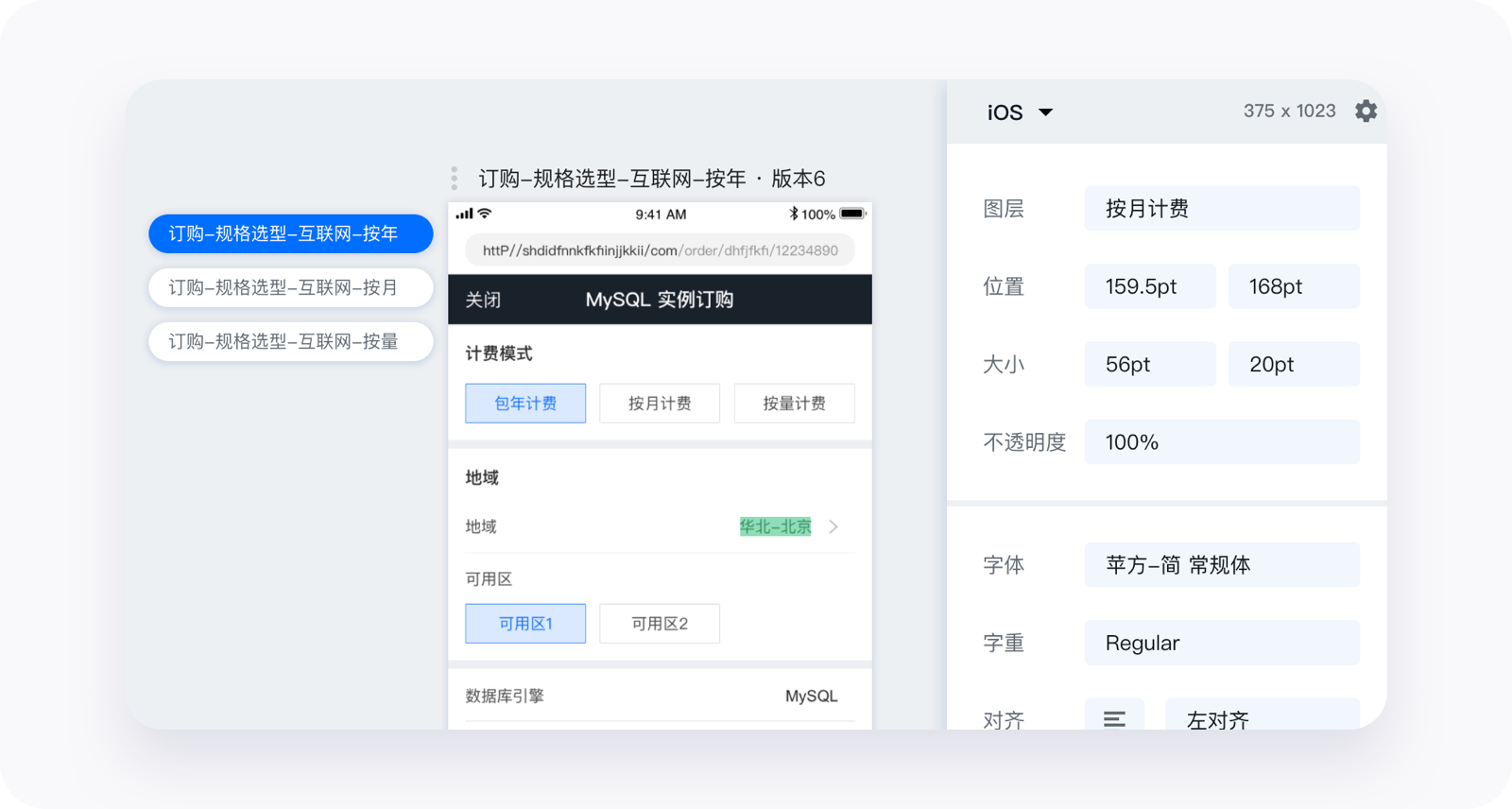
Task: Click the MySQL 实例订购 title
Action: tap(660, 300)
